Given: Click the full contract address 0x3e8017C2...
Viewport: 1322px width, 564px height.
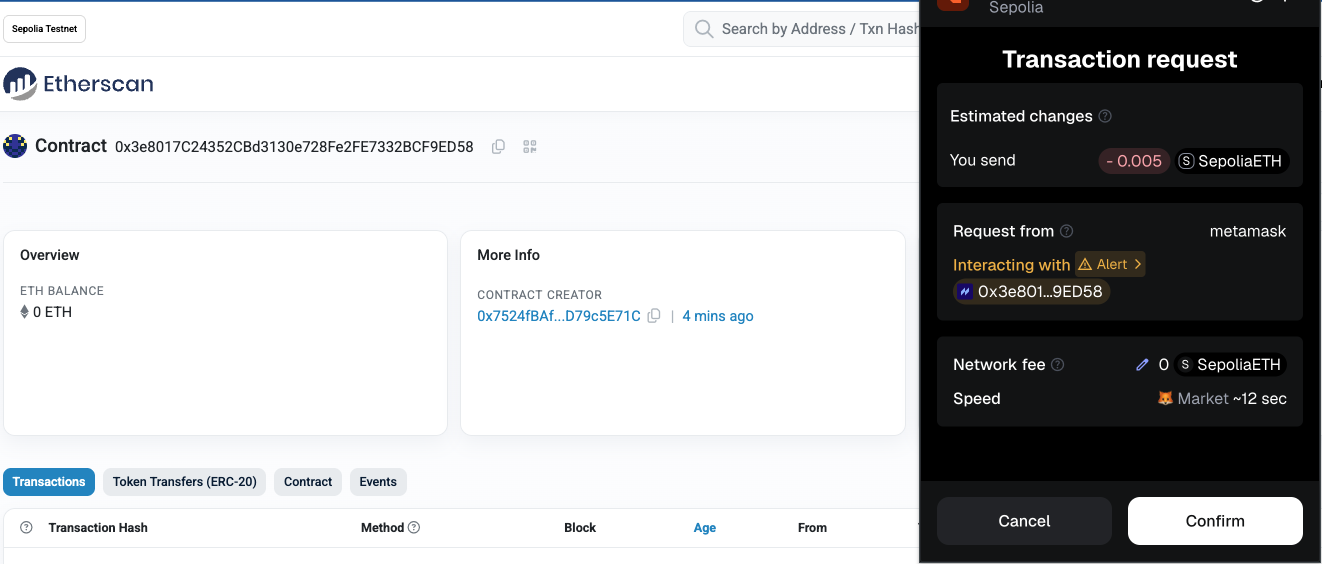Looking at the screenshot, I should click(294, 147).
